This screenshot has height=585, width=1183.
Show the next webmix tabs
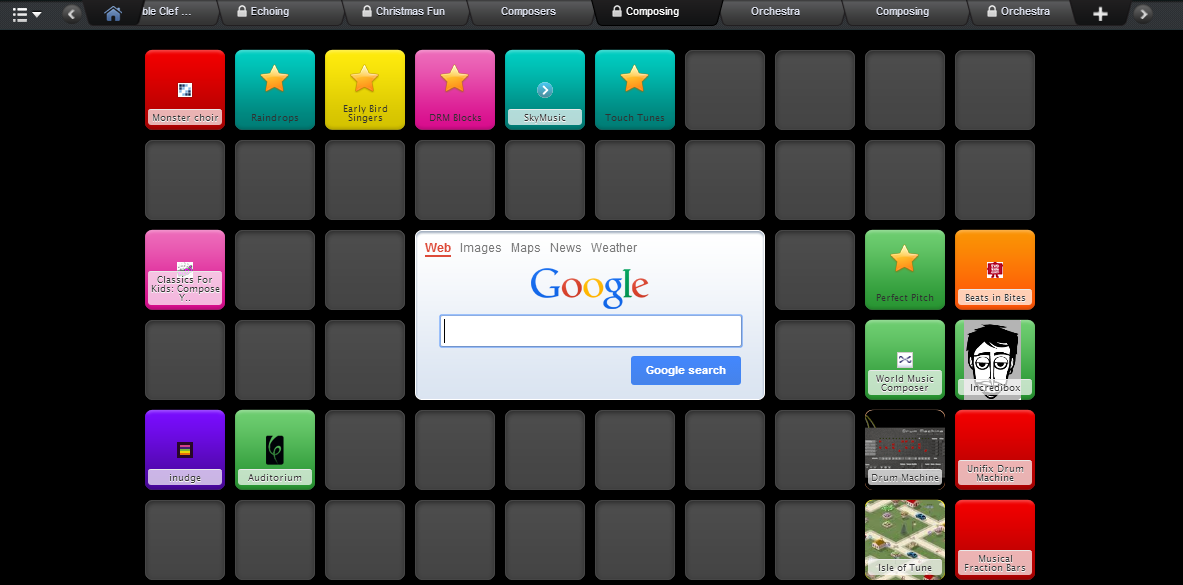pos(1143,13)
